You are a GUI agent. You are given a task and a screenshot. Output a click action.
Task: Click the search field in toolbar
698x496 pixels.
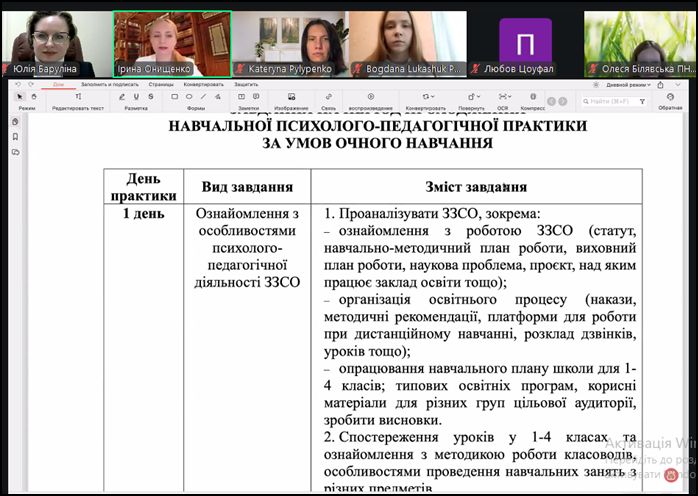tap(612, 101)
